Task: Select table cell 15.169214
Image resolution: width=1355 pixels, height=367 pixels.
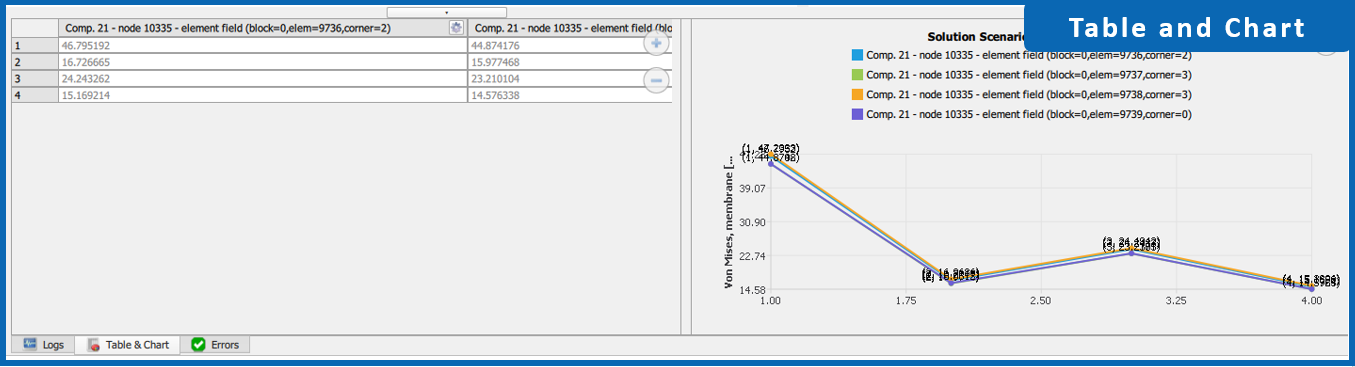Action: coord(263,95)
